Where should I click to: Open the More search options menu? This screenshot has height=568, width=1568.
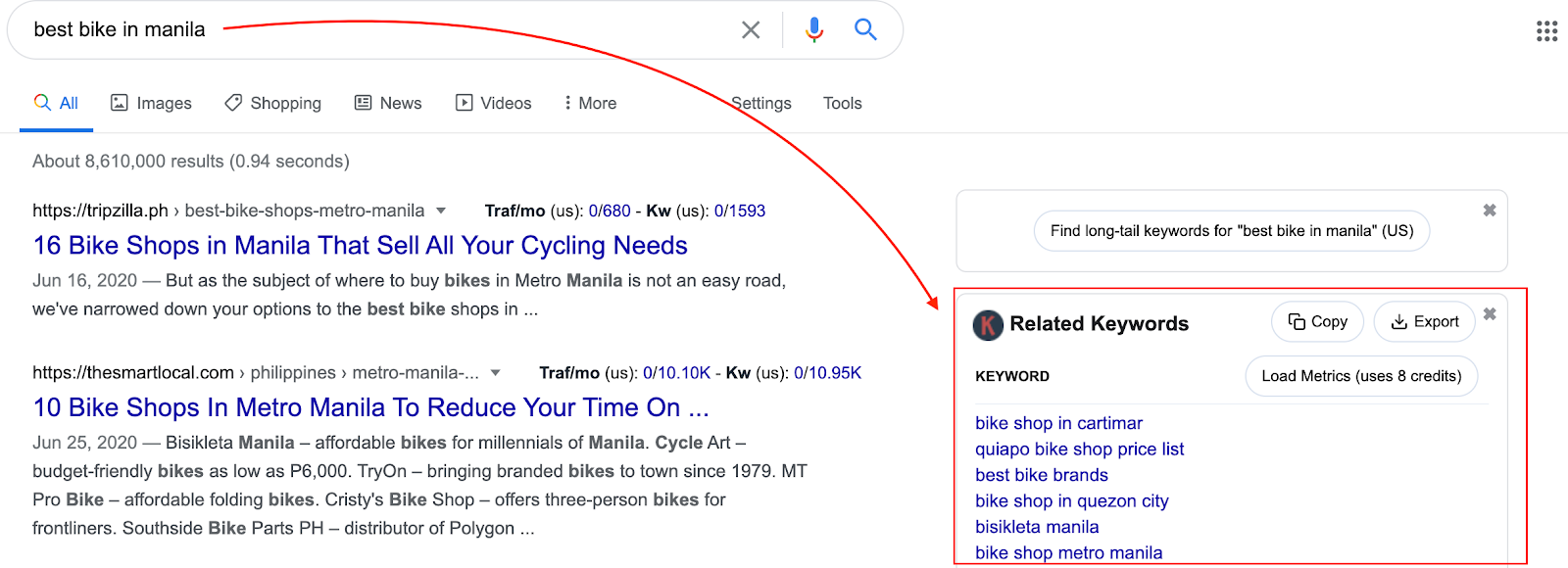[x=590, y=103]
